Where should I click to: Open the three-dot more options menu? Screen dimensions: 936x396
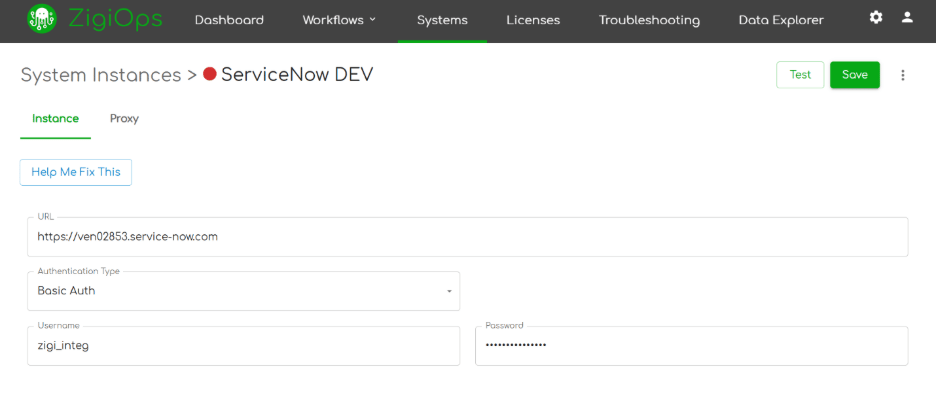(903, 75)
